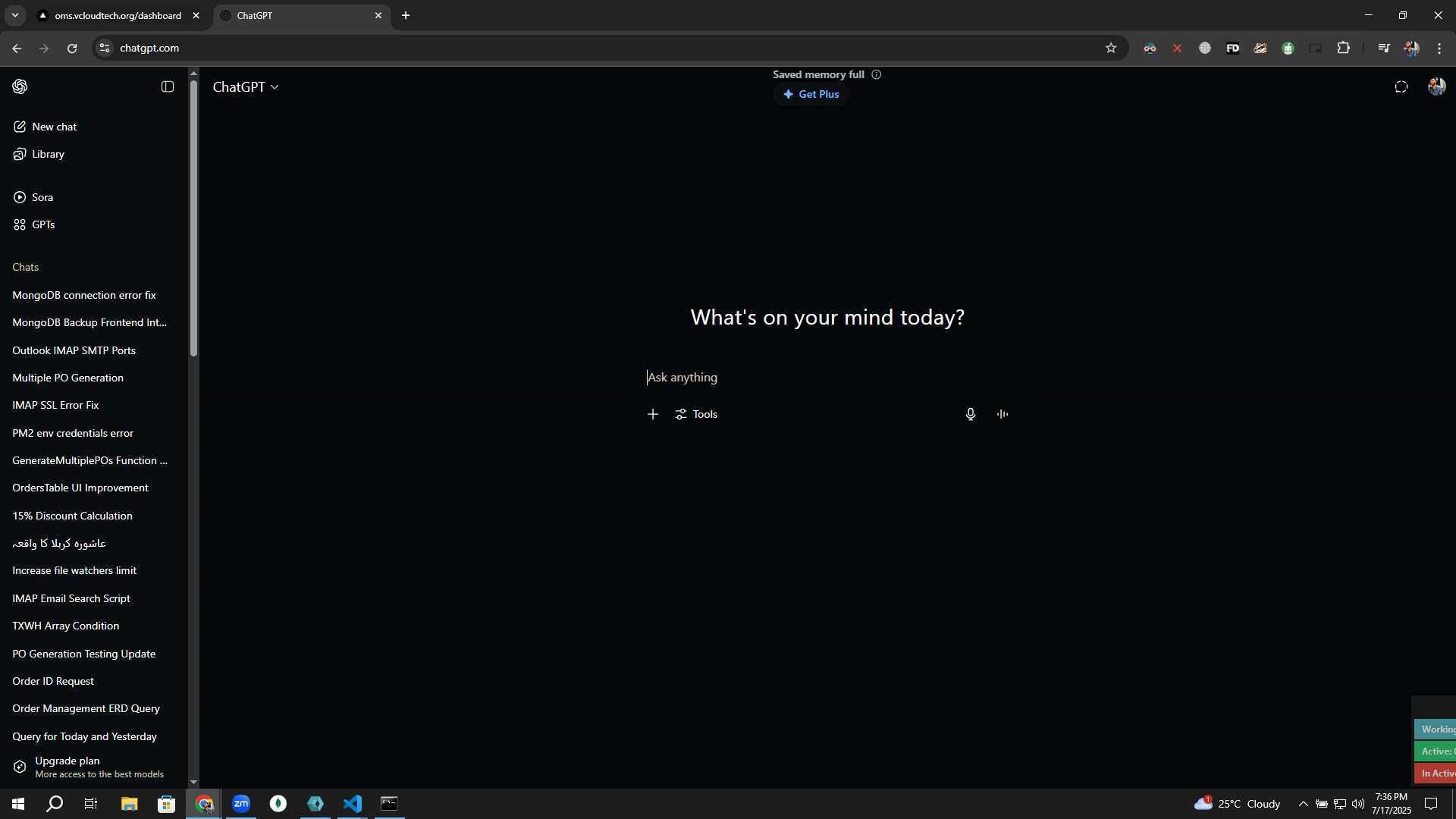Open the tab search dropdown arrow

(x=14, y=15)
